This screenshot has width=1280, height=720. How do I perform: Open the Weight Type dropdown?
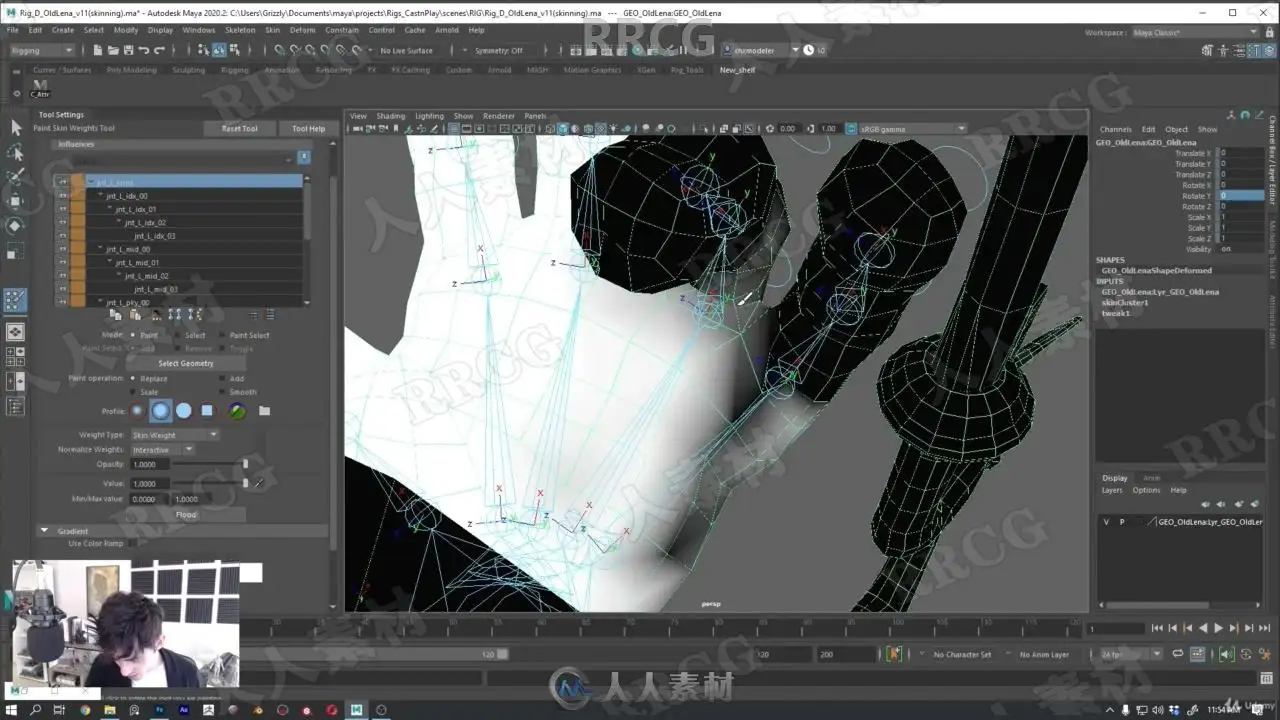tap(175, 435)
